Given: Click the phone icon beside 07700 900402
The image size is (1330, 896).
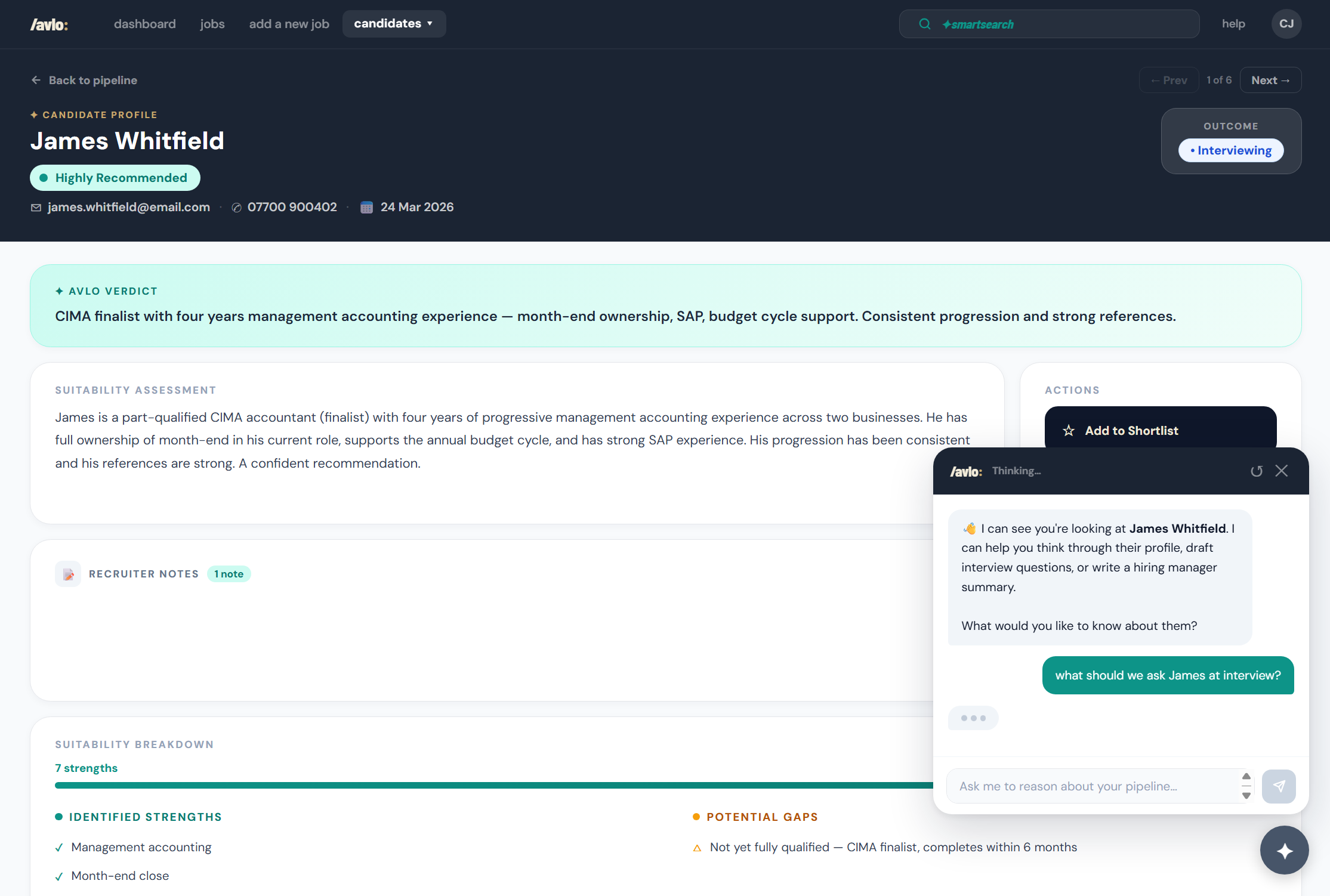Looking at the screenshot, I should click(237, 208).
